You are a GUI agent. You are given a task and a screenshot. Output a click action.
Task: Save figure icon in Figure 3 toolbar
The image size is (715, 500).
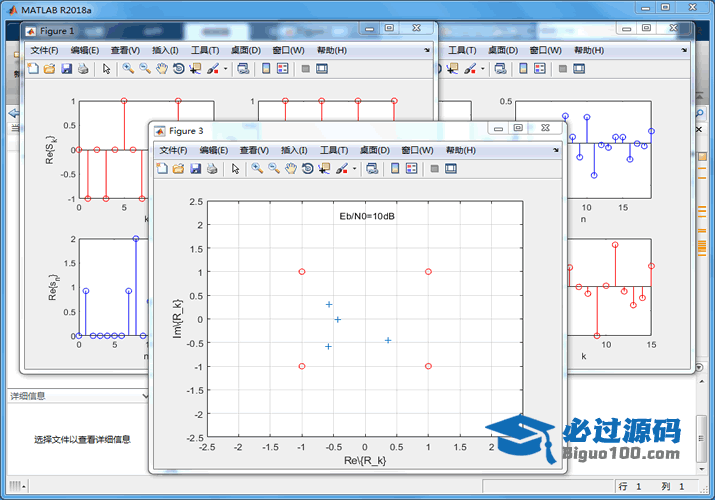click(195, 169)
